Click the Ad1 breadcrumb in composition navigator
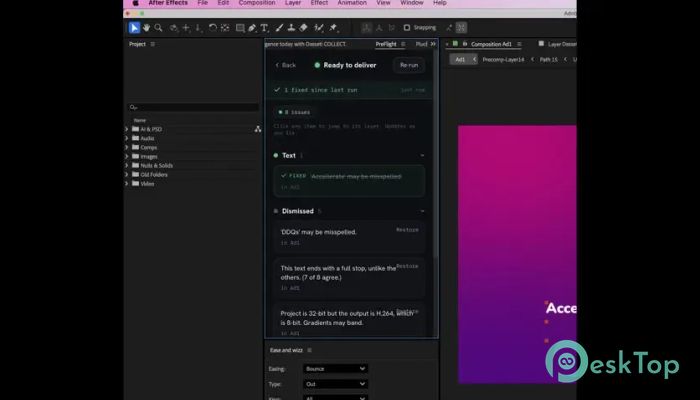700x400 pixels. (x=460, y=59)
